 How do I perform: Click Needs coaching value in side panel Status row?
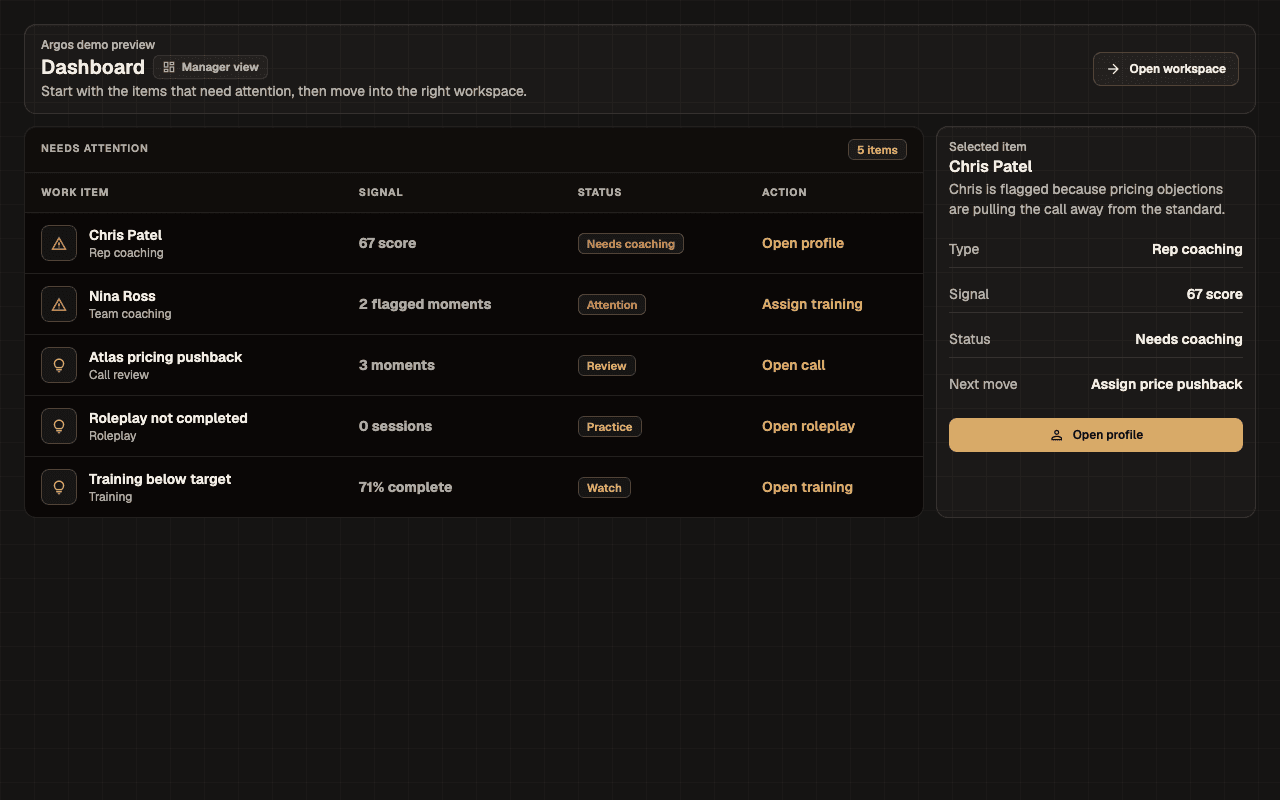[1189, 339]
